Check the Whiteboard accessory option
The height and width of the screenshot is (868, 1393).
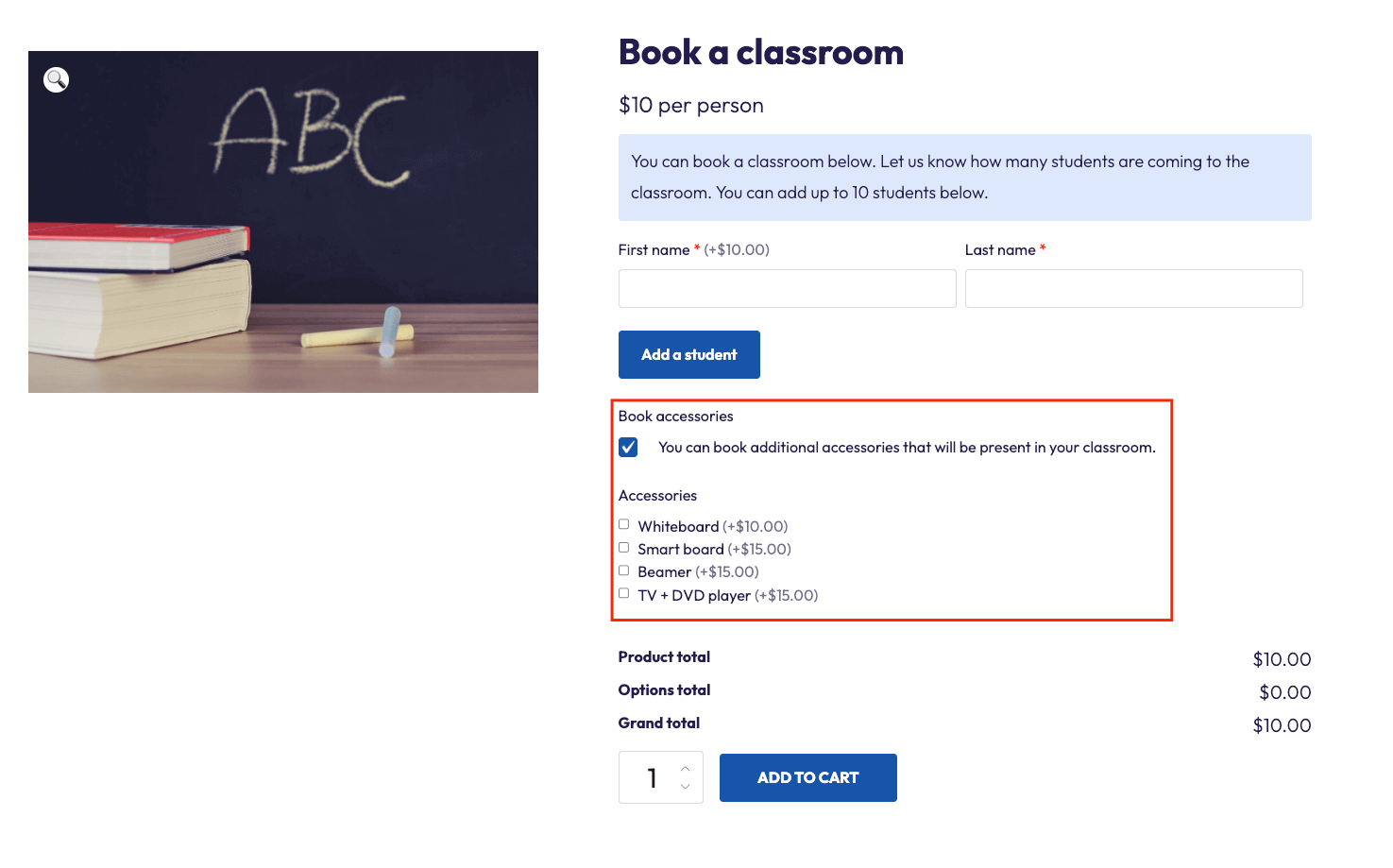click(623, 524)
